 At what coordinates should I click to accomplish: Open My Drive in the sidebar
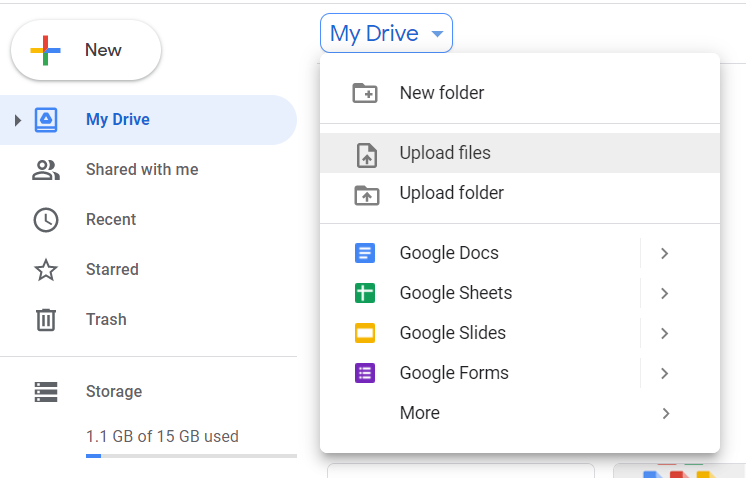click(148, 120)
